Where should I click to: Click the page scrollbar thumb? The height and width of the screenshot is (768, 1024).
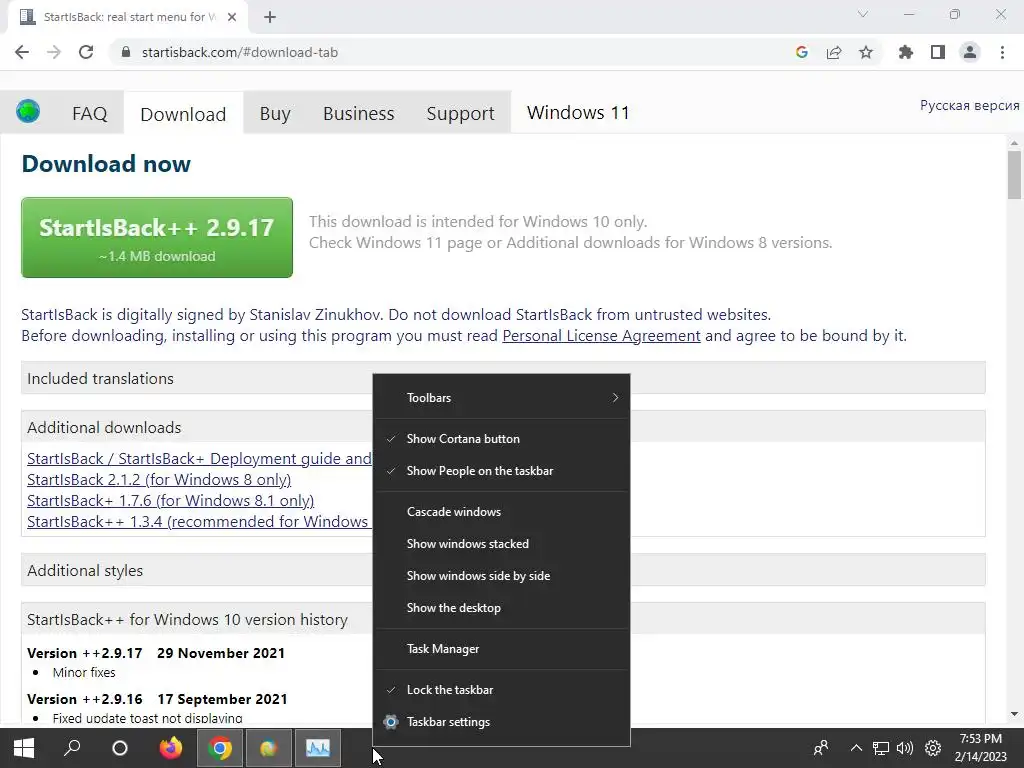click(1014, 174)
